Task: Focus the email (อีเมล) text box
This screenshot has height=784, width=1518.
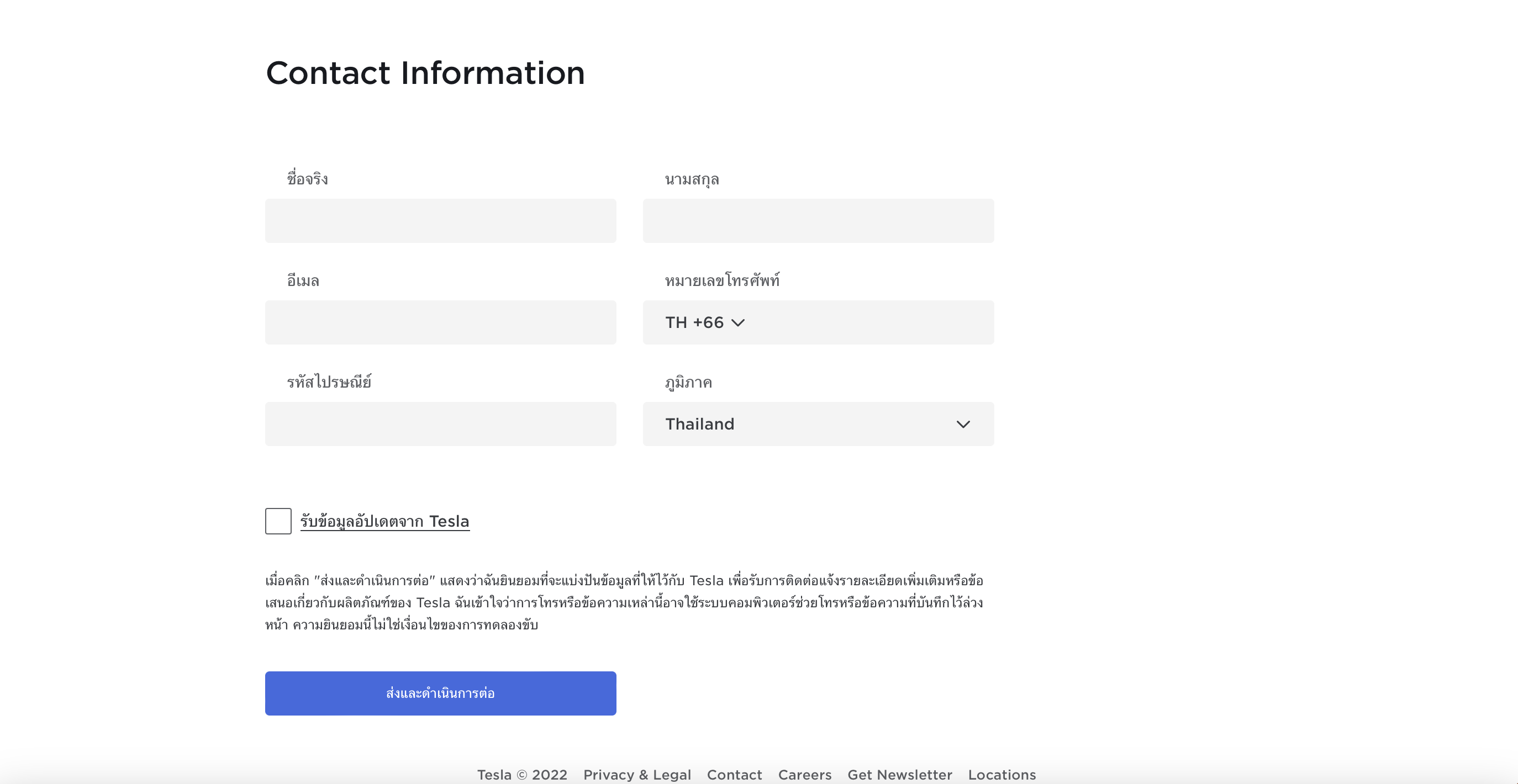Action: tap(440, 322)
